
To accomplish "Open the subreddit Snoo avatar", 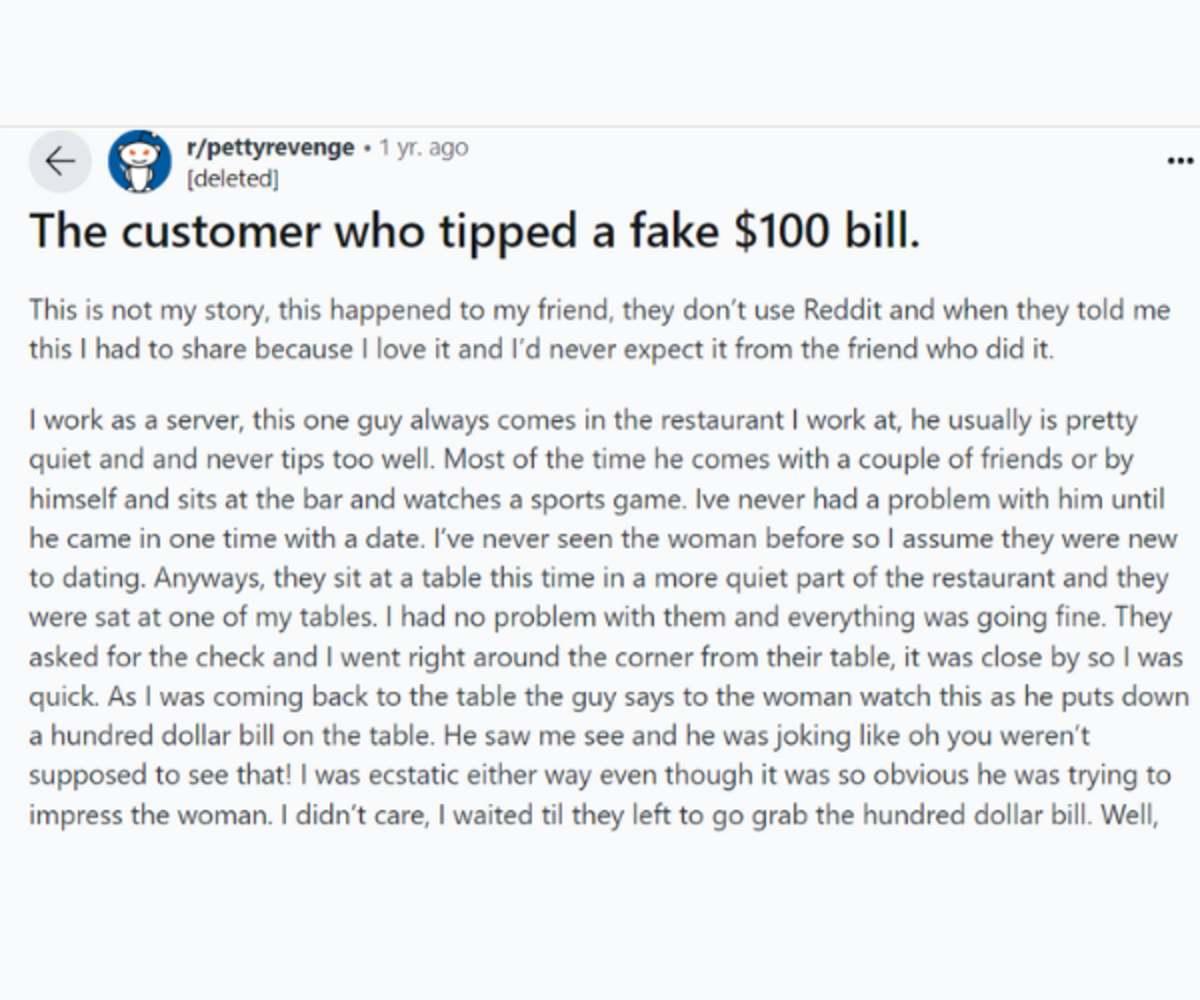I will 140,161.
